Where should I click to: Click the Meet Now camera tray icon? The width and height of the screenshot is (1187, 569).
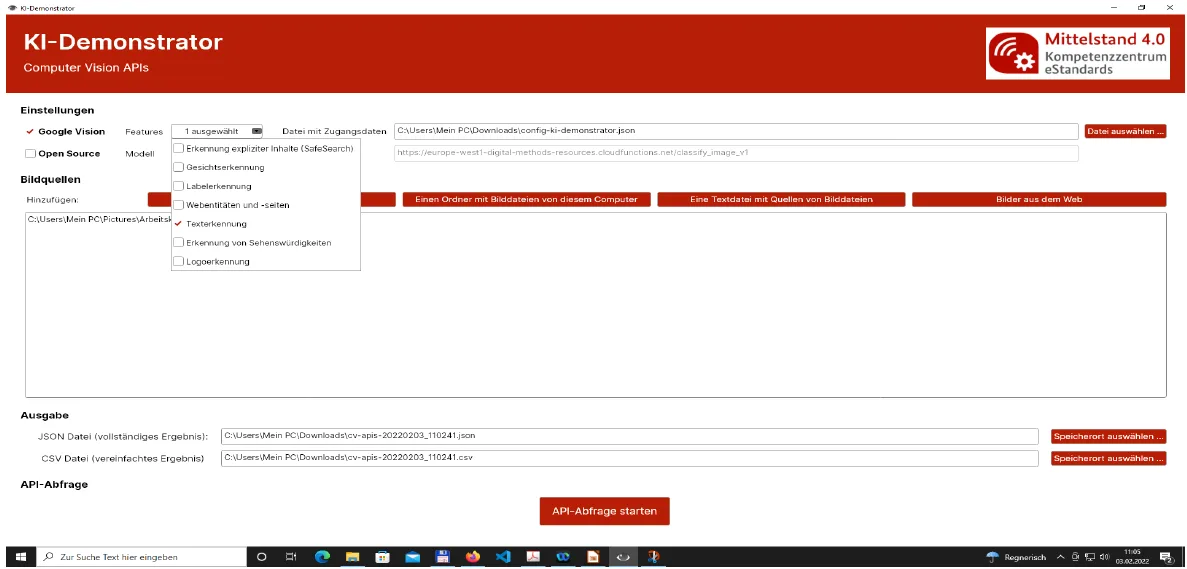[1076, 557]
